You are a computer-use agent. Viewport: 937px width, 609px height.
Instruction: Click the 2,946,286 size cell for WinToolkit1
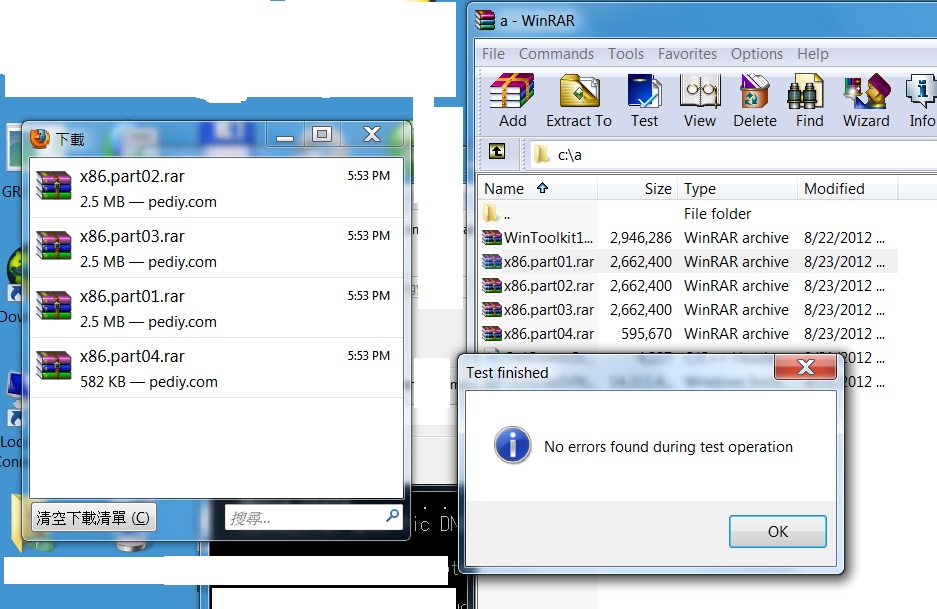(x=641, y=238)
